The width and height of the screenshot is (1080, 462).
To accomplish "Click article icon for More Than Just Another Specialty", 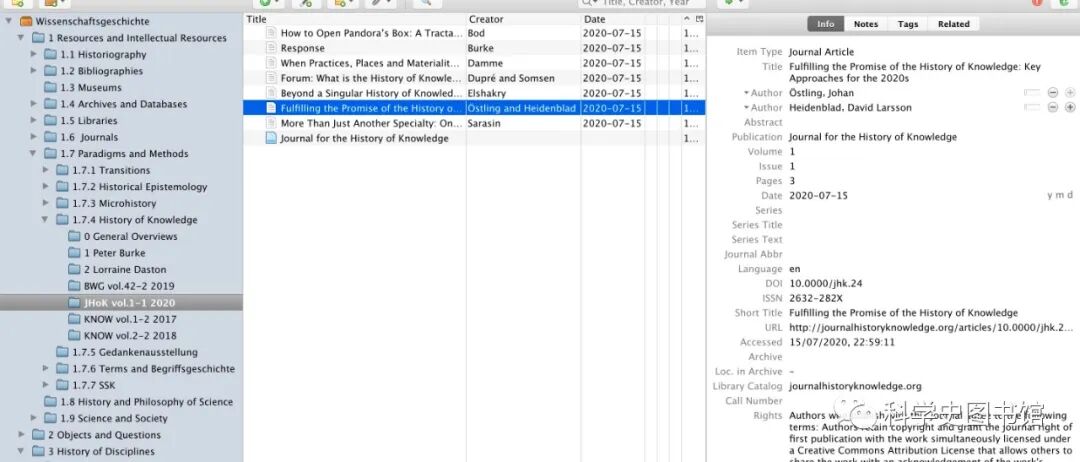I will point(271,123).
